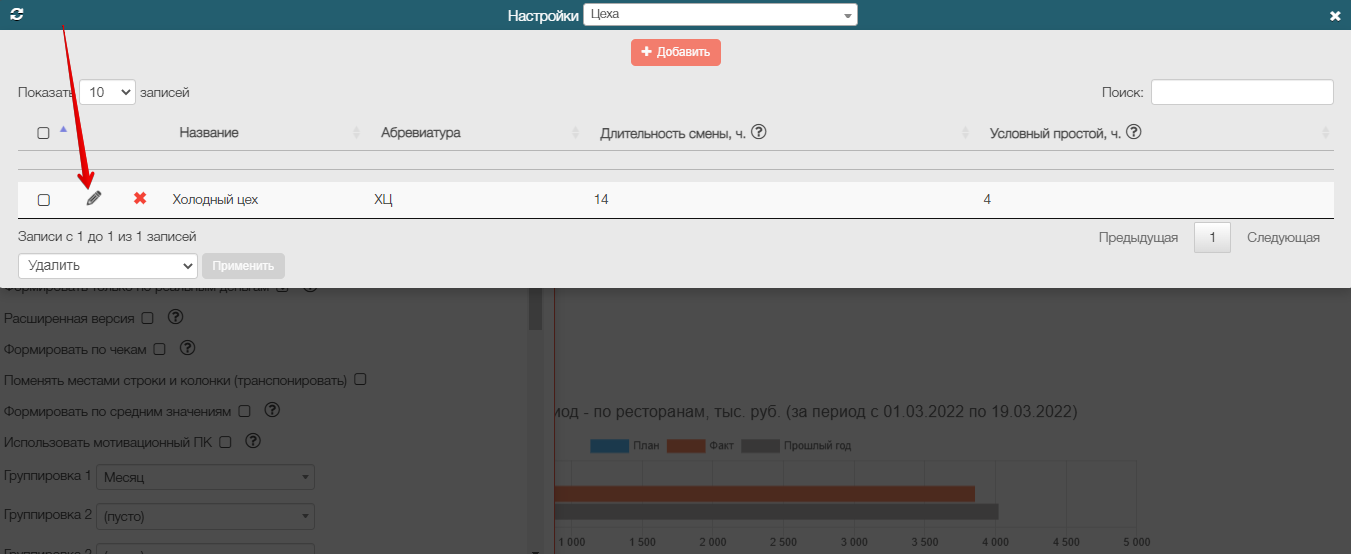1351x554 pixels.
Task: Tick the select-all checkbox in table header
Action: point(43,133)
